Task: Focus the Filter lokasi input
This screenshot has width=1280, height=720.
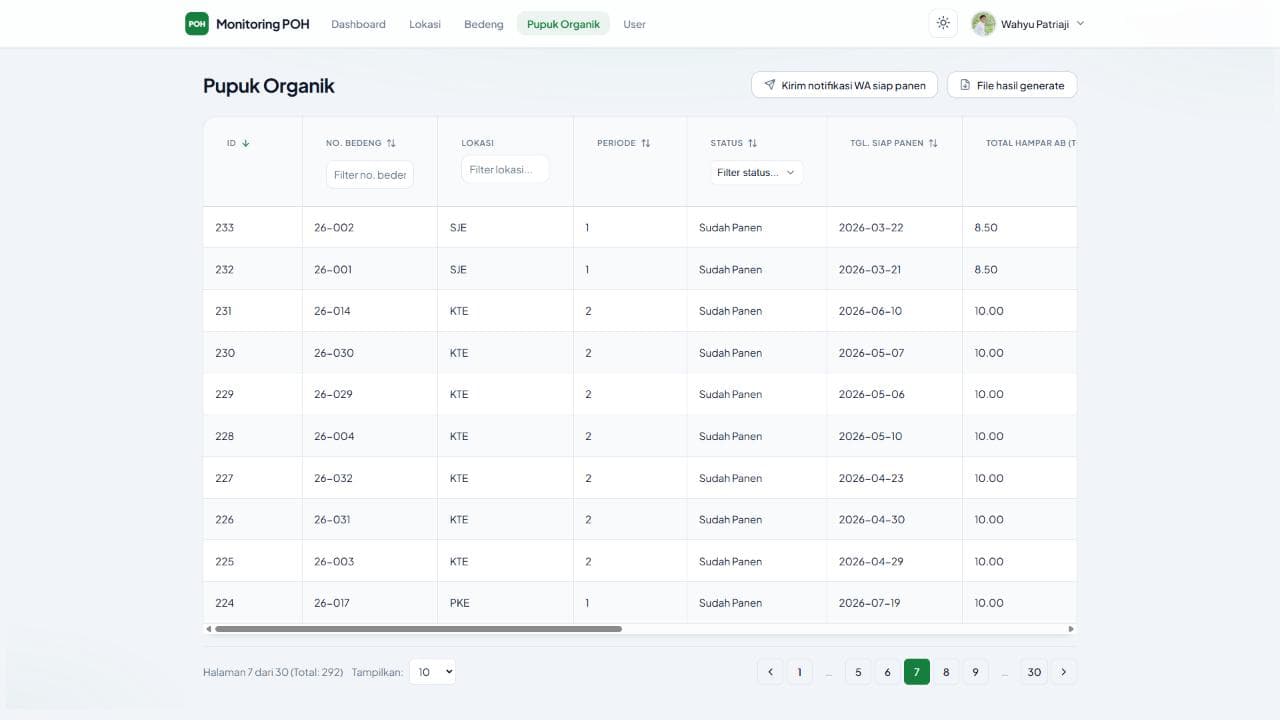Action: tap(505, 169)
